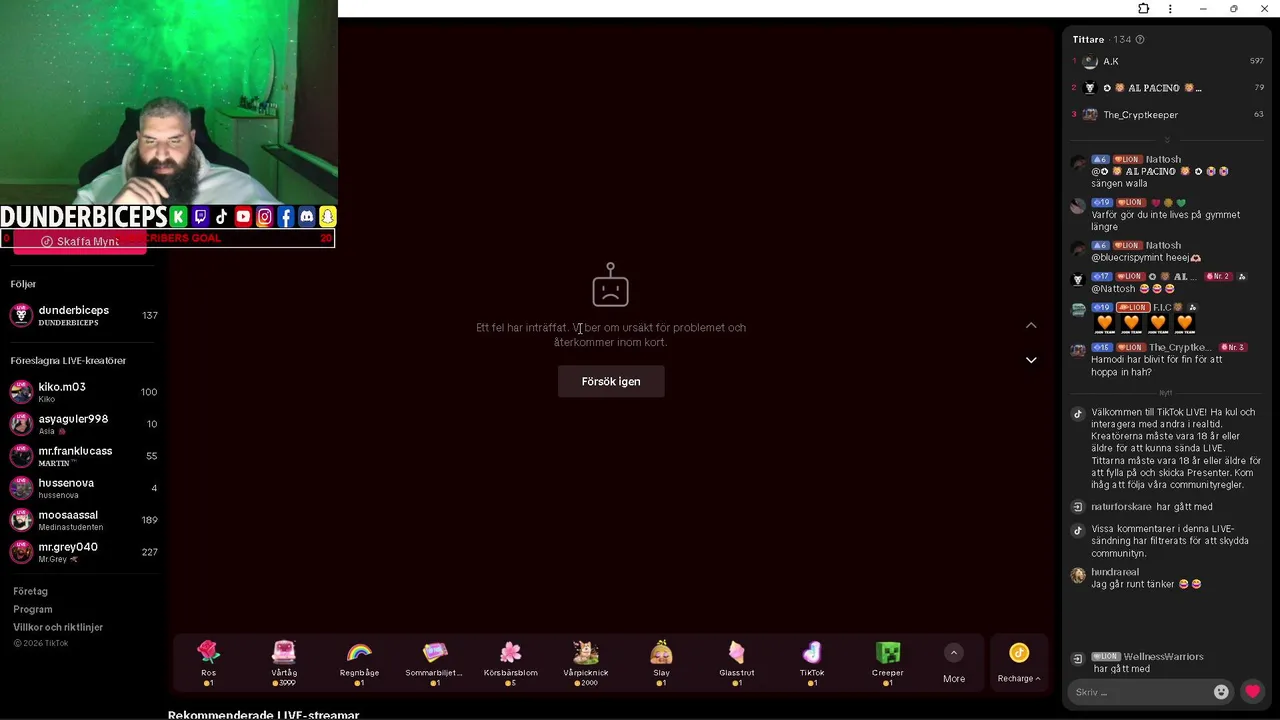Click the heart like button

point(1252,691)
